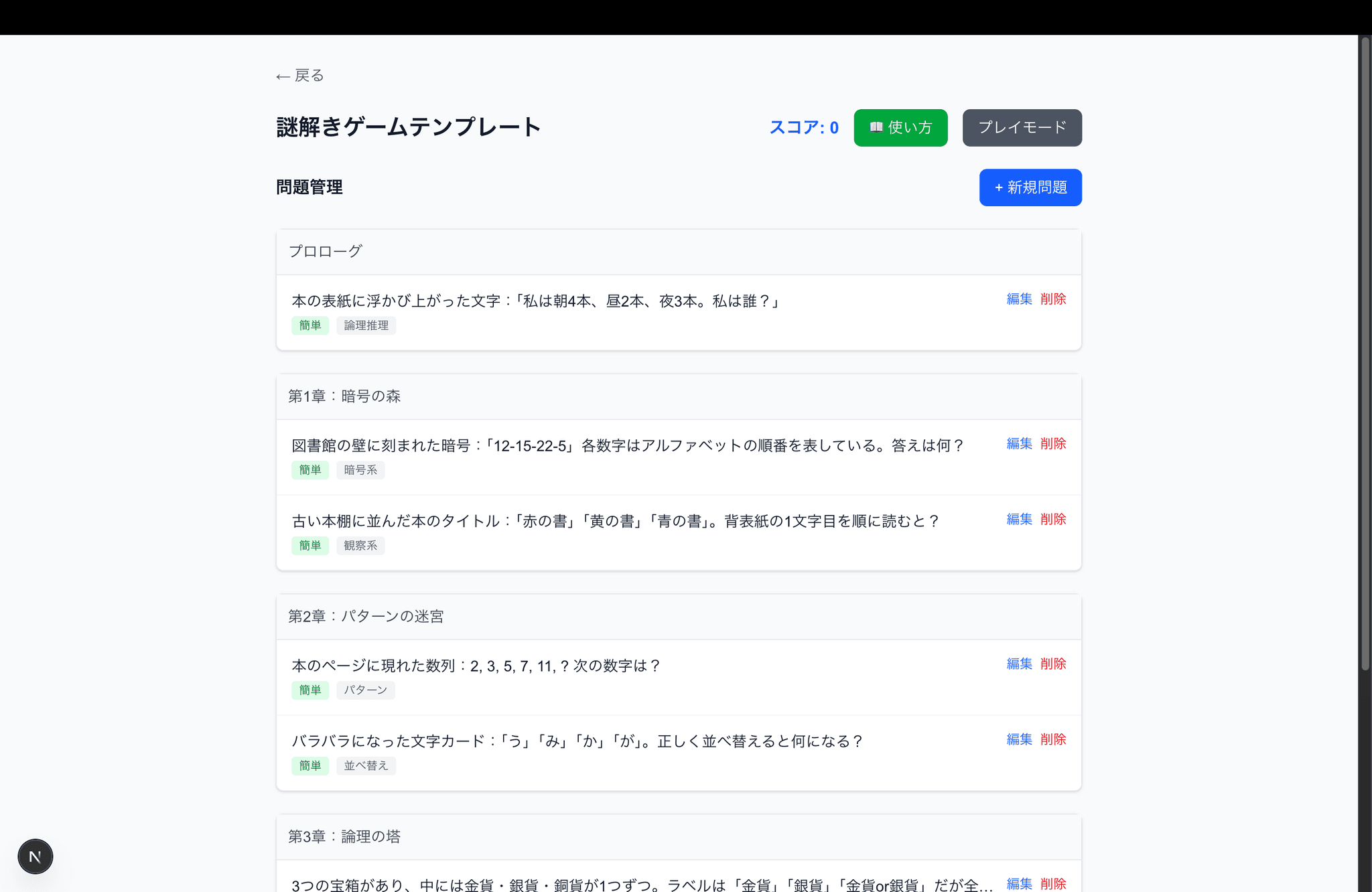Click the N avatar icon at bottom left
The height and width of the screenshot is (892, 1372).
[35, 856]
